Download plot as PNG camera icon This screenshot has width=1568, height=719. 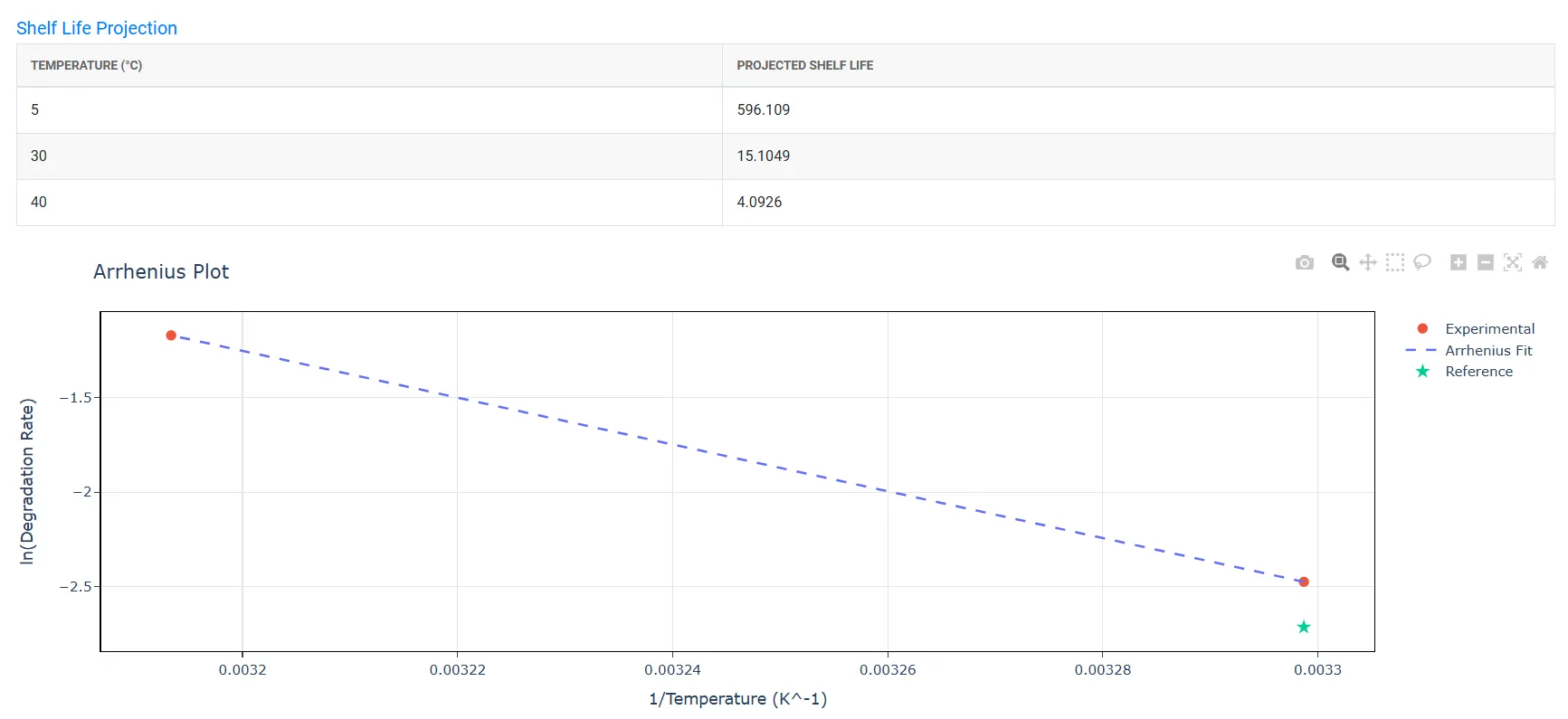click(1304, 262)
